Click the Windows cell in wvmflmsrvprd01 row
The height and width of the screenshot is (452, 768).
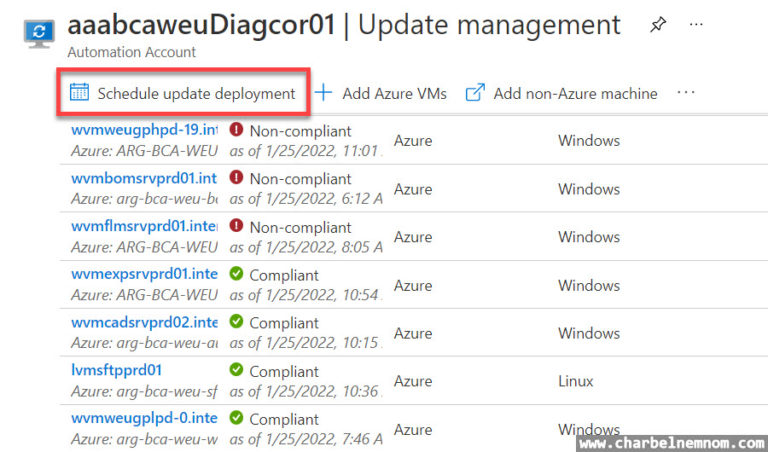(x=589, y=237)
